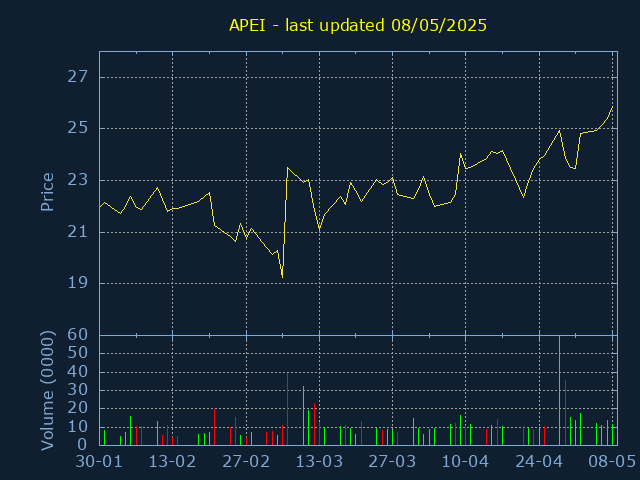Click the volume axis value 40

pos(78,372)
